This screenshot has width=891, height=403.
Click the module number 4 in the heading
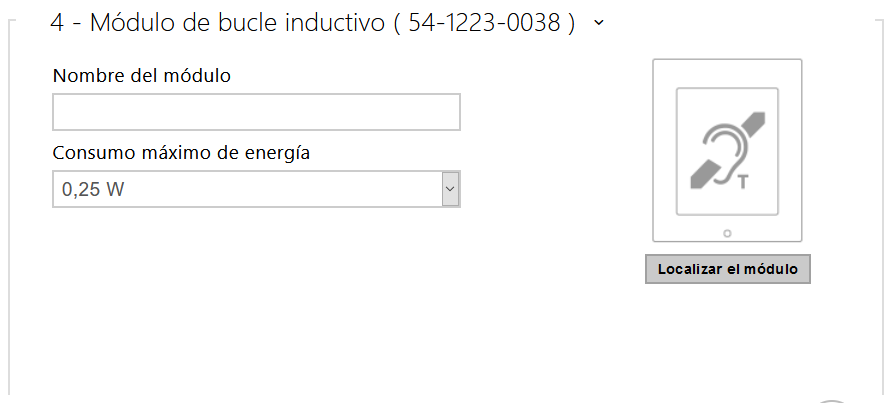(x=57, y=24)
